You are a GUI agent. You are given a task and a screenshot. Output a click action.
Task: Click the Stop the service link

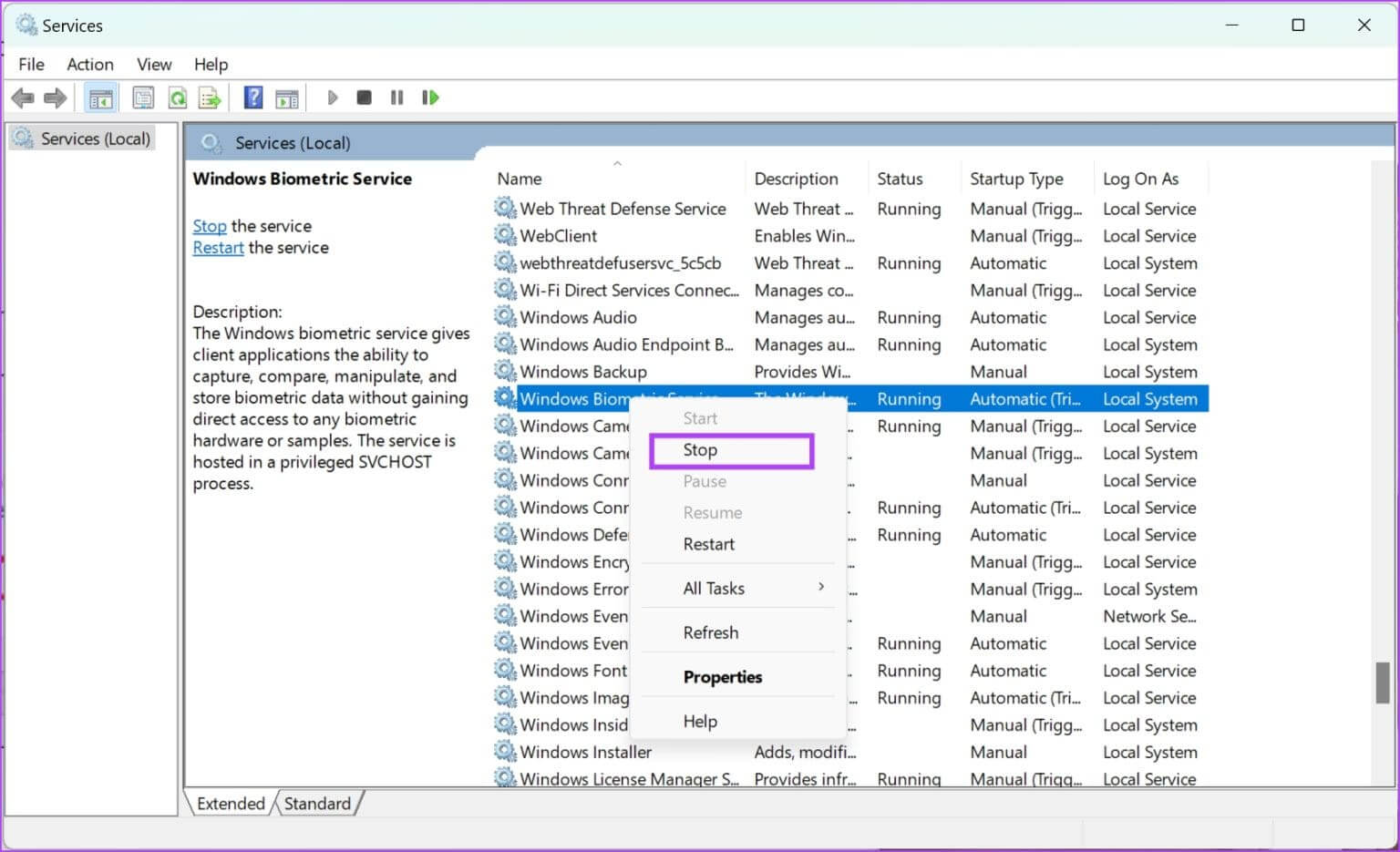(x=209, y=225)
